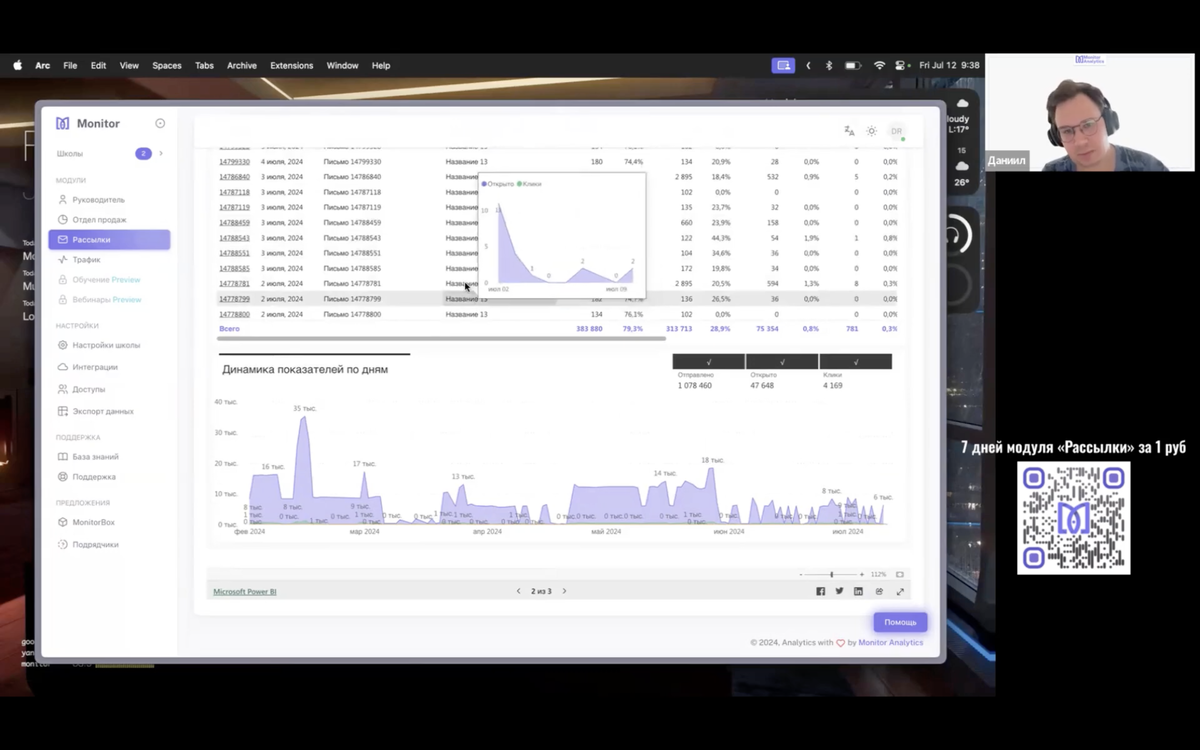1200x750 pixels.
Task: Open the DR user avatar menu
Action: (x=897, y=131)
